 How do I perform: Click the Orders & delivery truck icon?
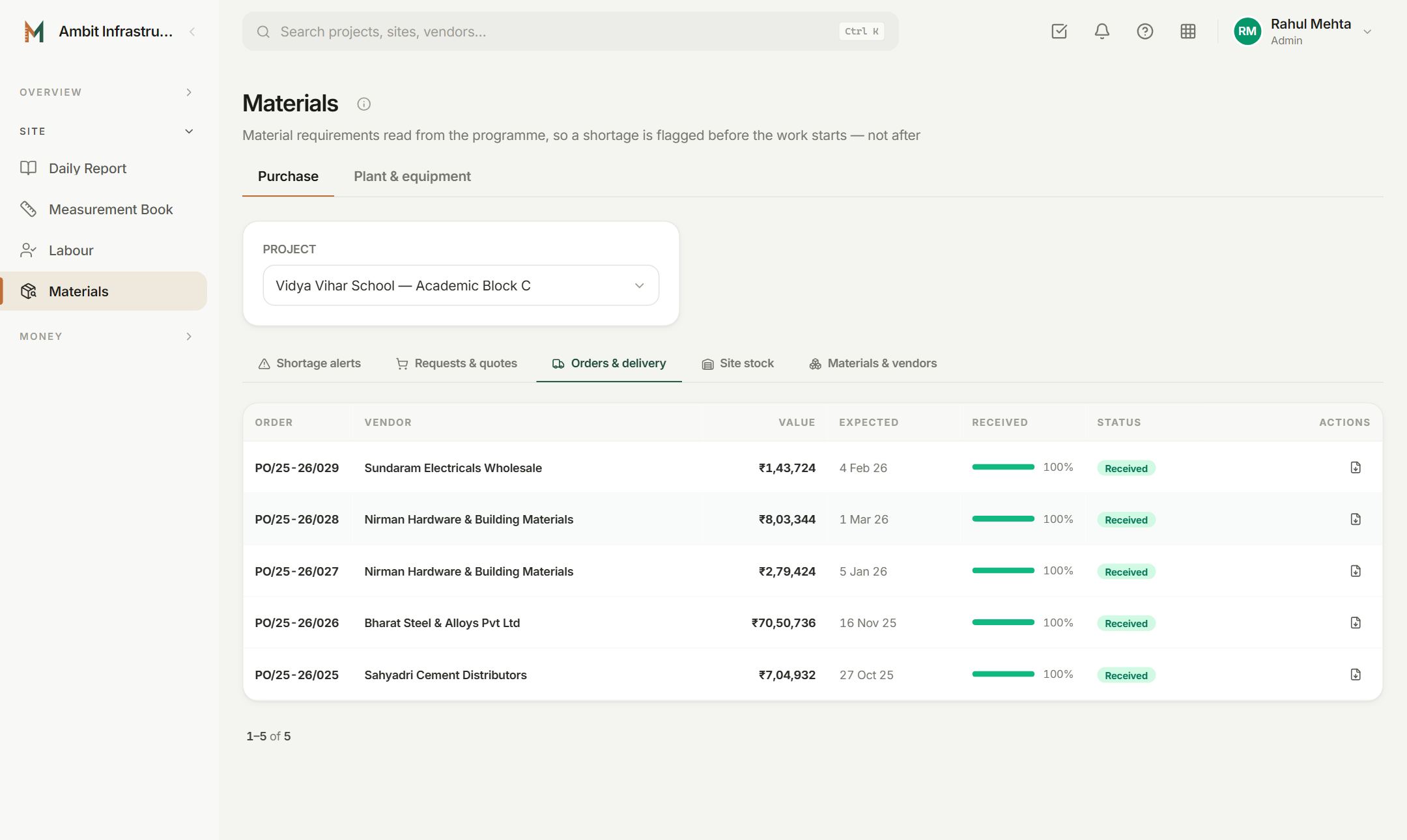coord(558,364)
